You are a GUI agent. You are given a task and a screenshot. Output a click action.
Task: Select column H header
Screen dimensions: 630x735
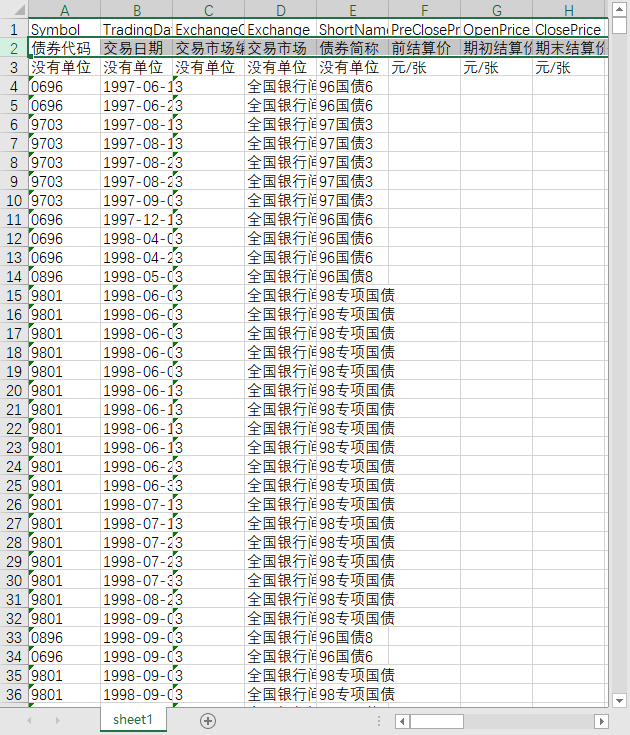point(568,10)
